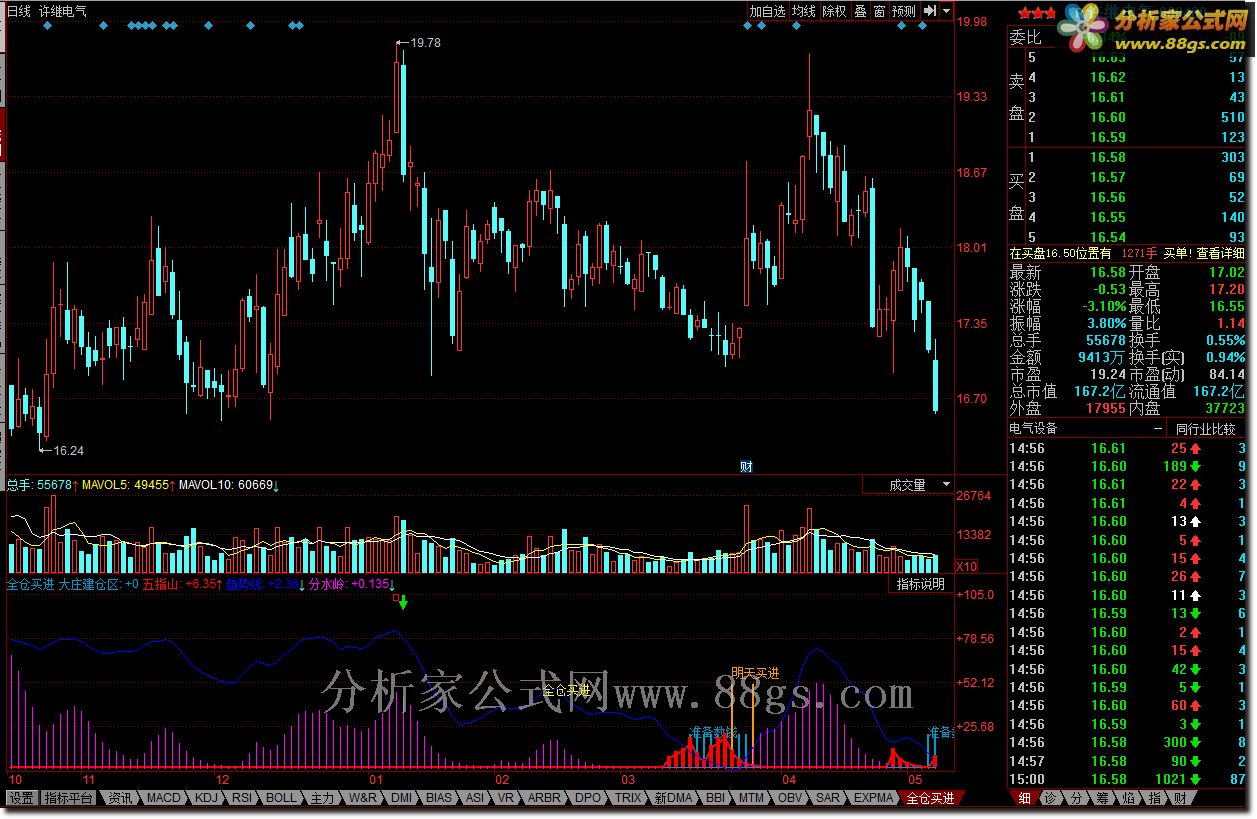This screenshot has width=1257, height=819.
Task: Select the W&R indicator tab
Action: (363, 798)
